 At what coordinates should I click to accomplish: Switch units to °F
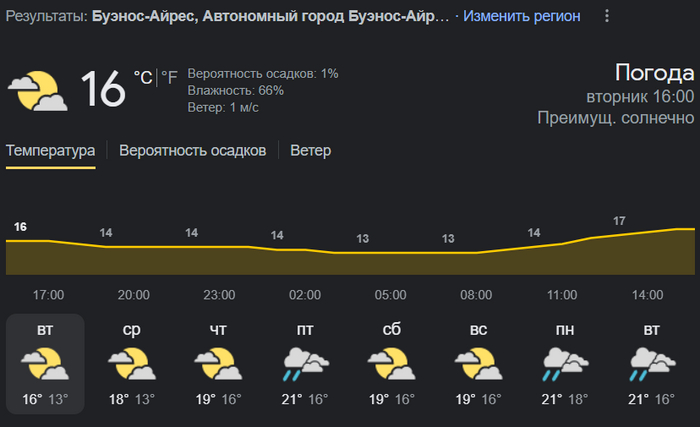point(169,77)
